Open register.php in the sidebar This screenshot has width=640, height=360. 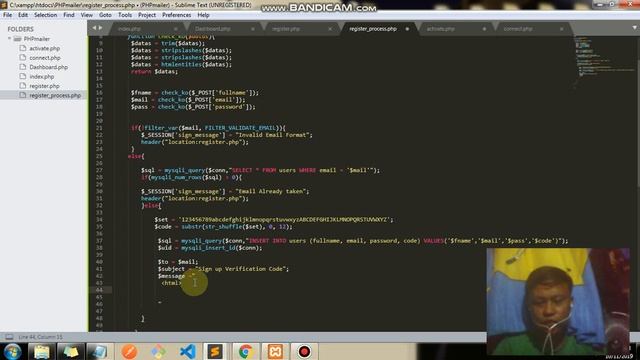[44, 86]
